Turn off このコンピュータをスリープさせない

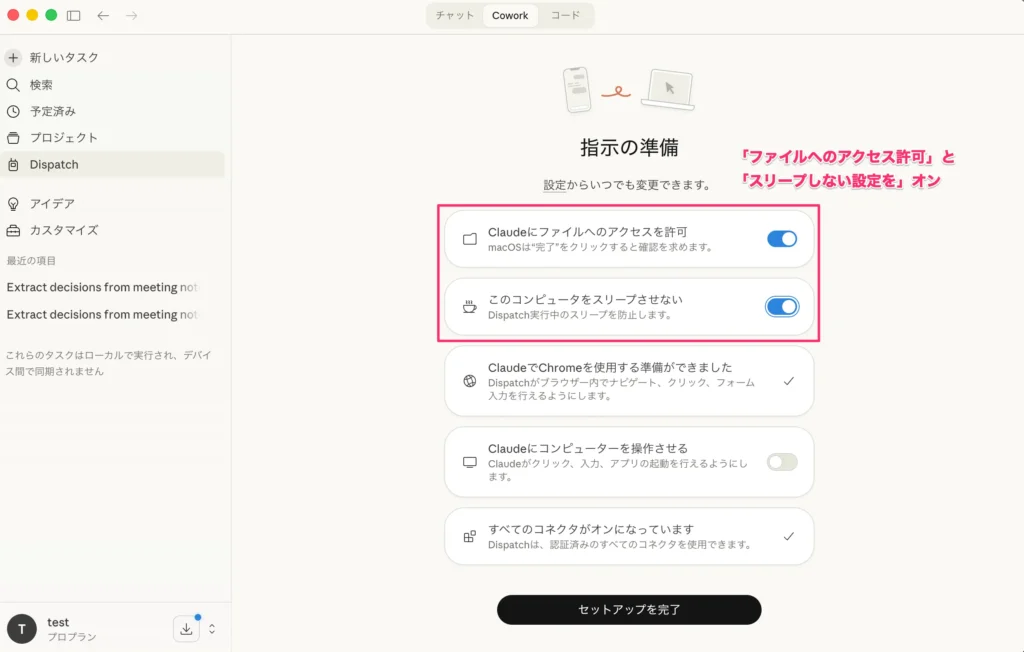click(x=781, y=308)
